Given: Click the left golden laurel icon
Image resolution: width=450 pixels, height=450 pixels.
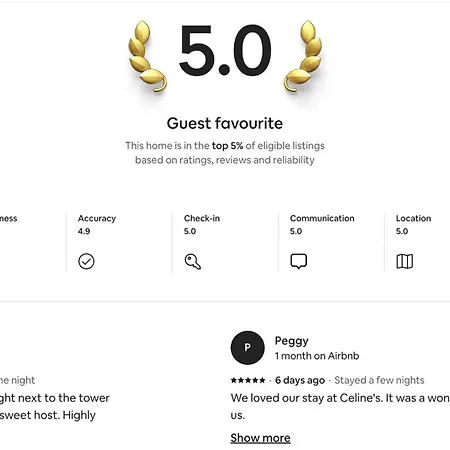Looking at the screenshot, I should click(x=147, y=56).
